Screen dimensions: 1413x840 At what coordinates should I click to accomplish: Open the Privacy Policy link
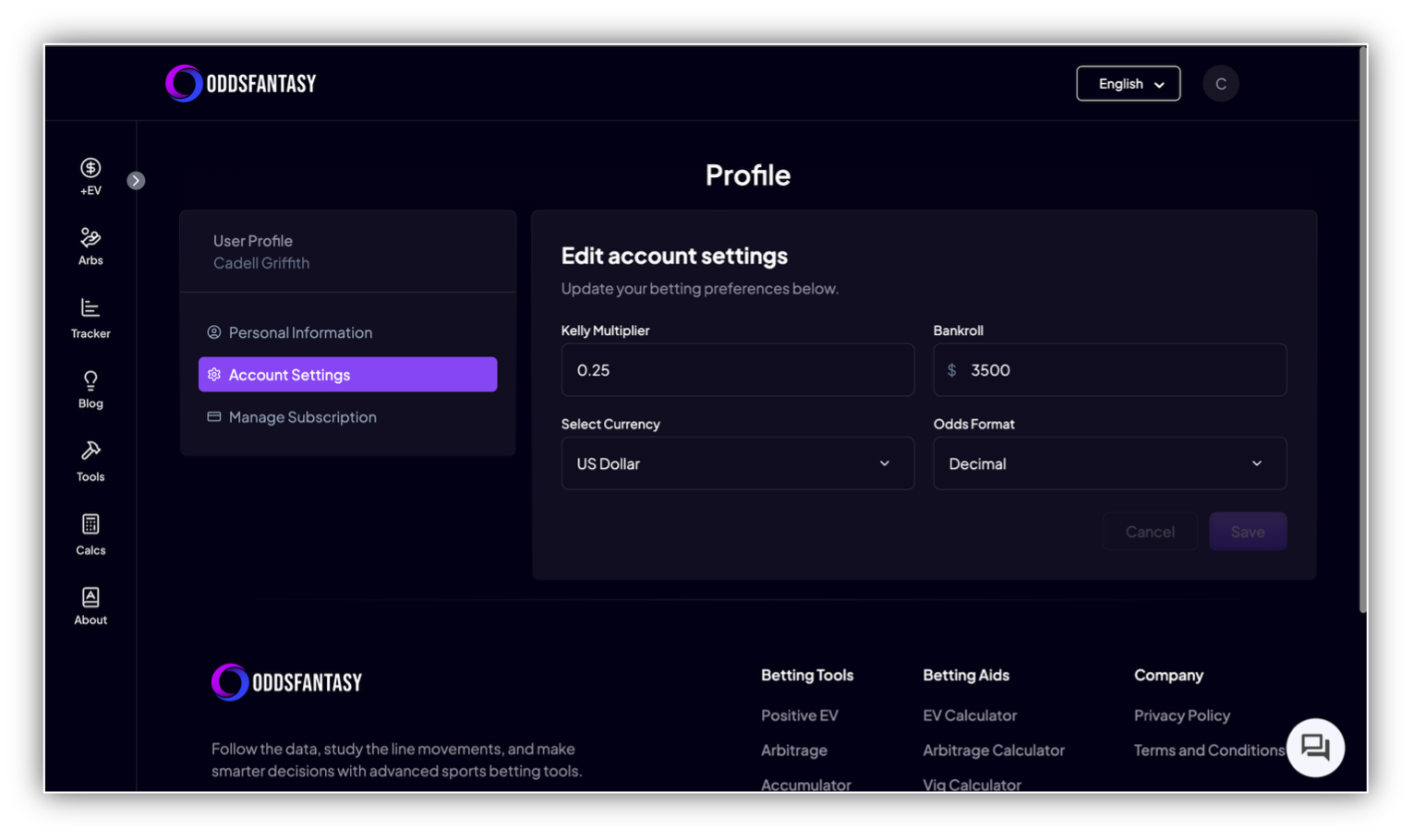pyautogui.click(x=1182, y=715)
